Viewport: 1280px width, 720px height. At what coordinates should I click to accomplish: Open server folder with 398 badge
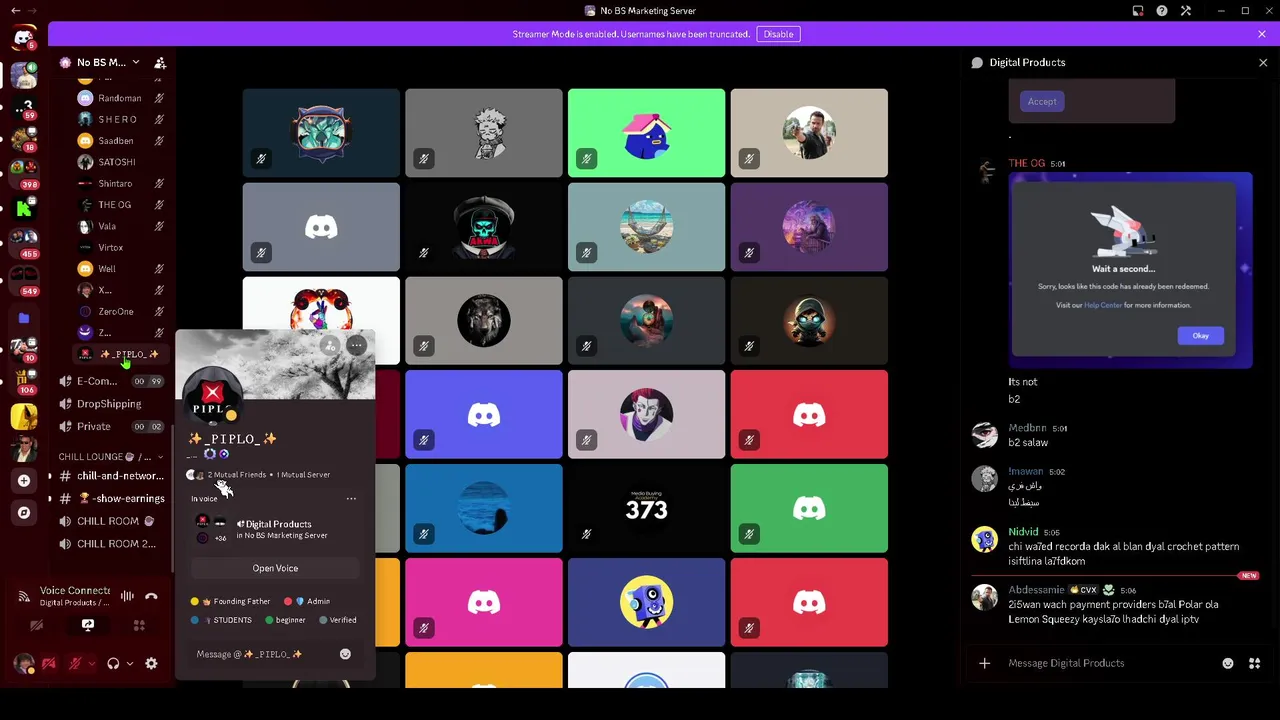click(24, 172)
